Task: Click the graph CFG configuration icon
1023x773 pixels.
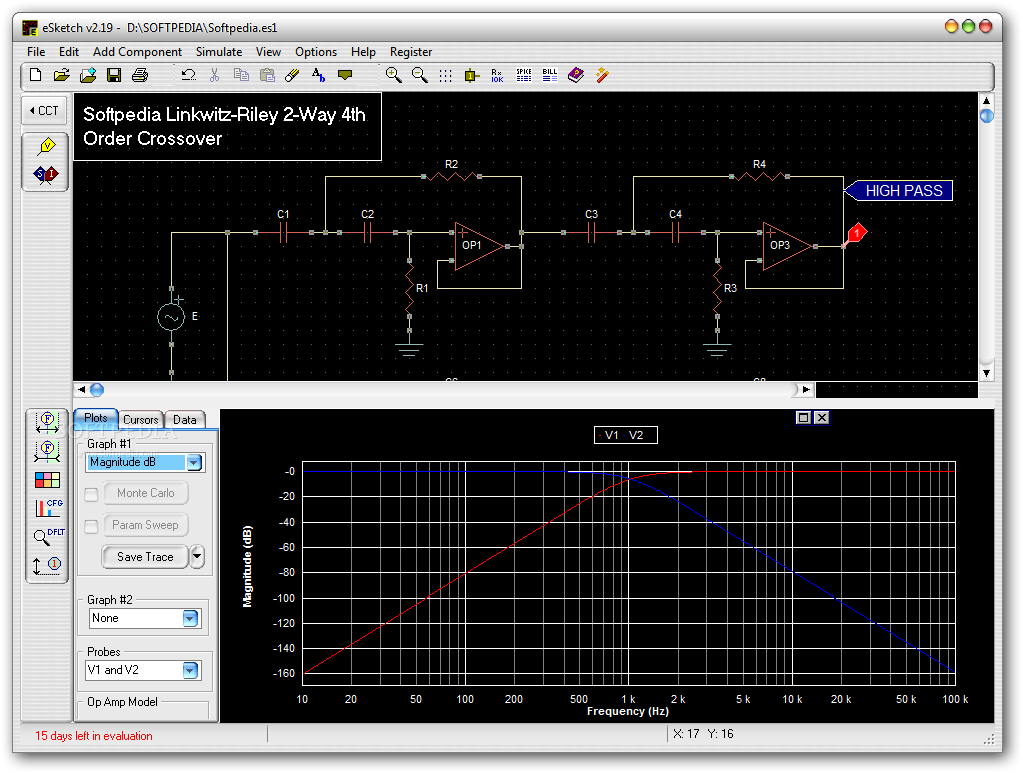Action: pyautogui.click(x=46, y=508)
